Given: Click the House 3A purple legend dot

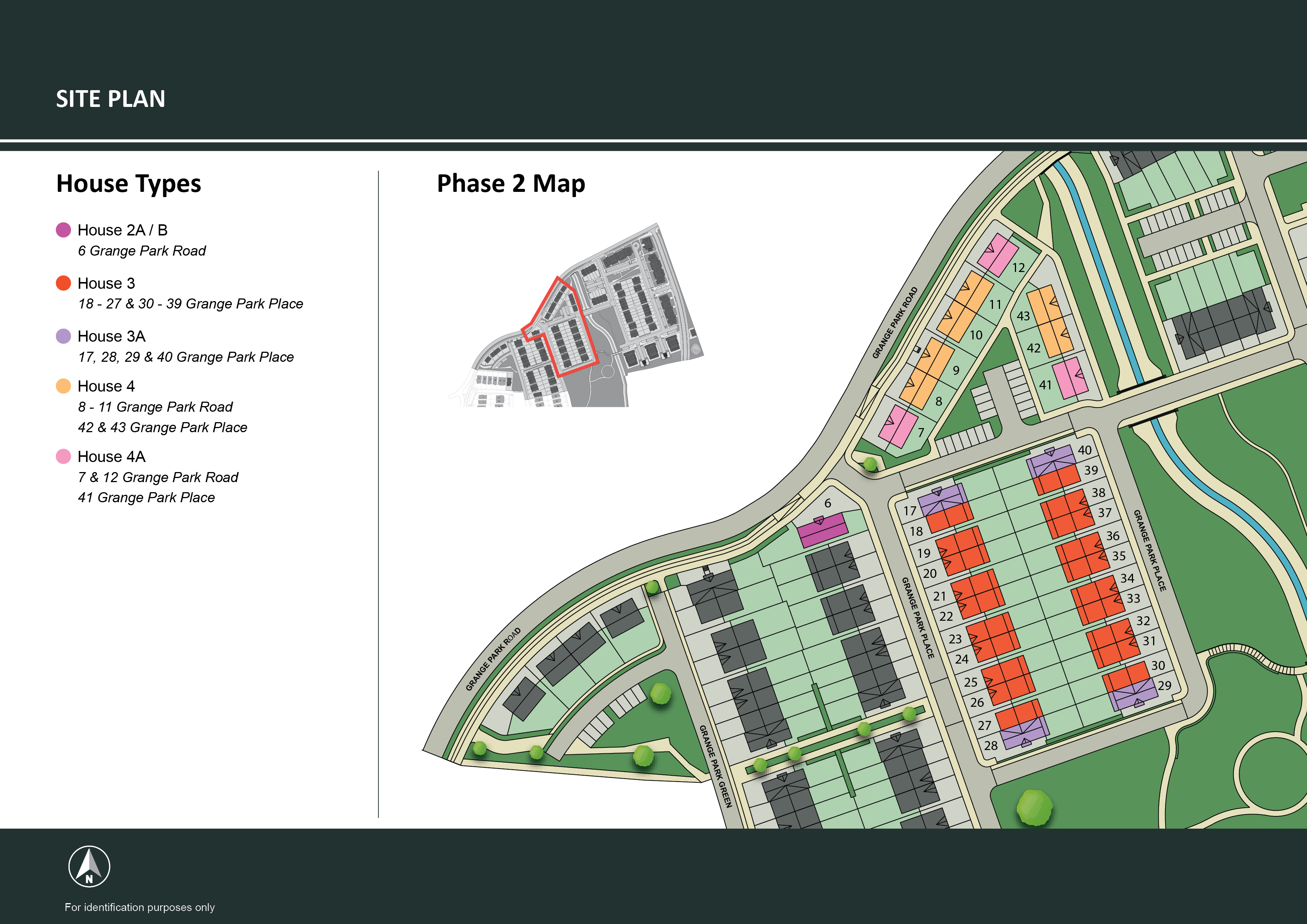Looking at the screenshot, I should coord(63,336).
